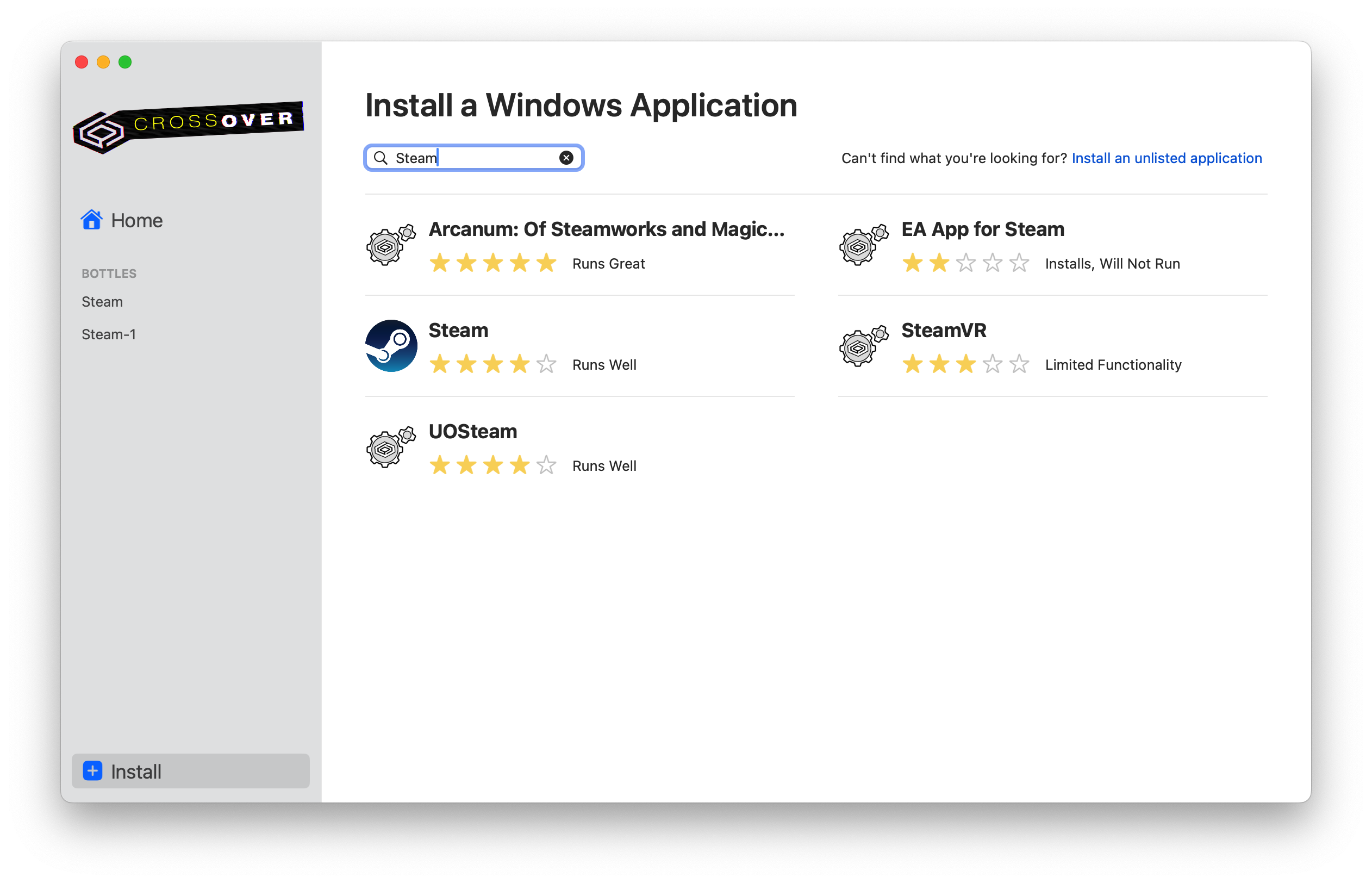The height and width of the screenshot is (883, 1372).
Task: Click the EA App for Steam gear icon
Action: coord(865,245)
